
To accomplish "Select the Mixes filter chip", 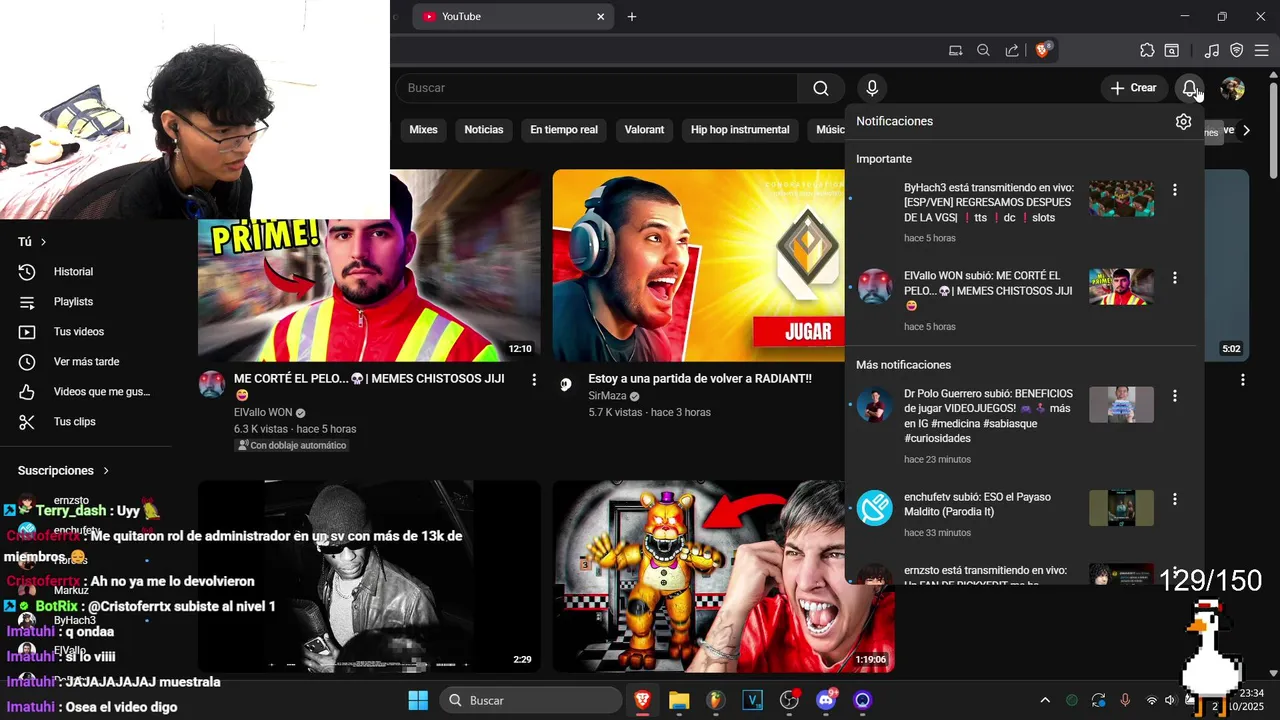I will click(423, 130).
